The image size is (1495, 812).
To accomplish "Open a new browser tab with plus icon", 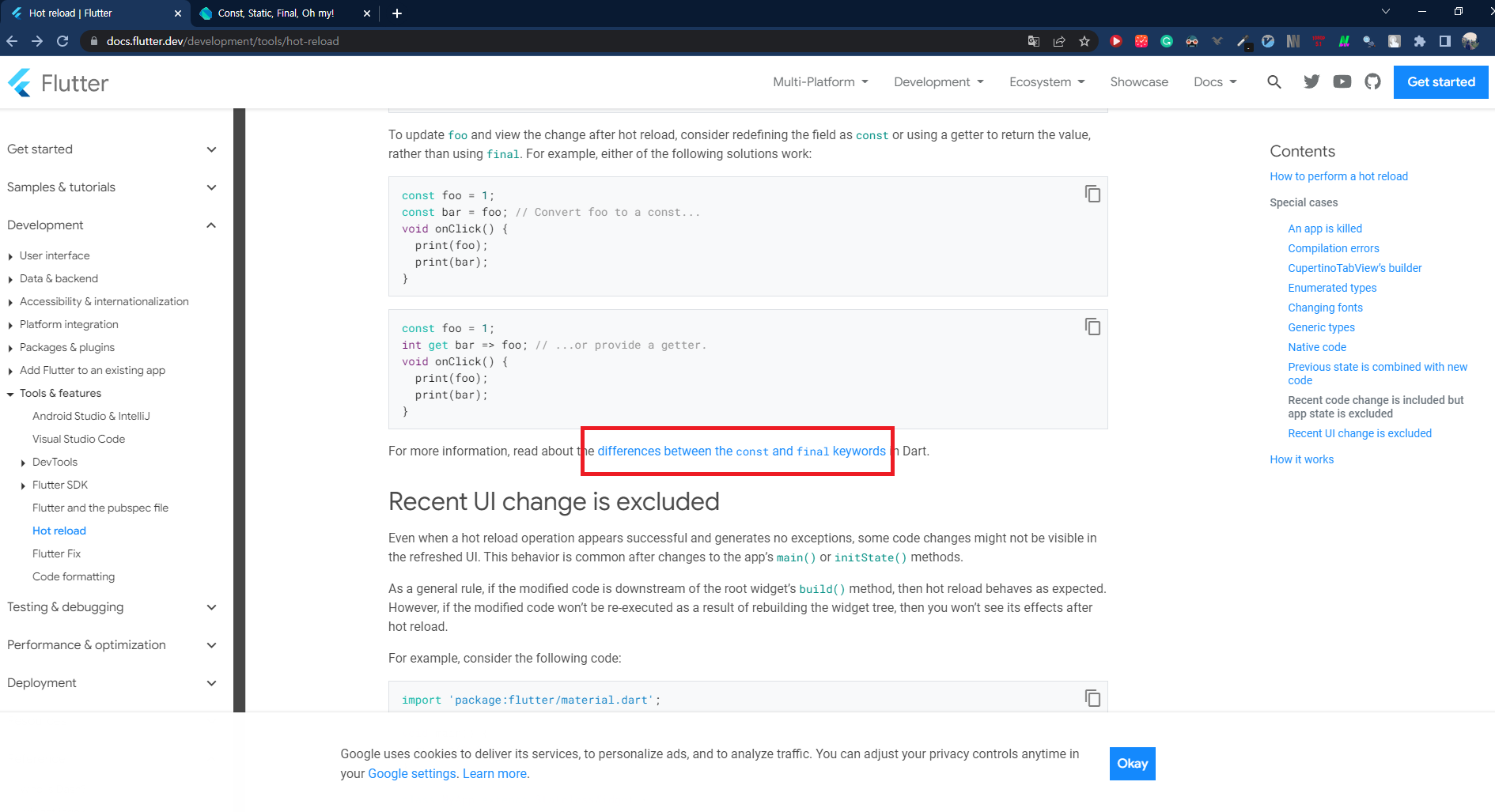I will [x=397, y=13].
